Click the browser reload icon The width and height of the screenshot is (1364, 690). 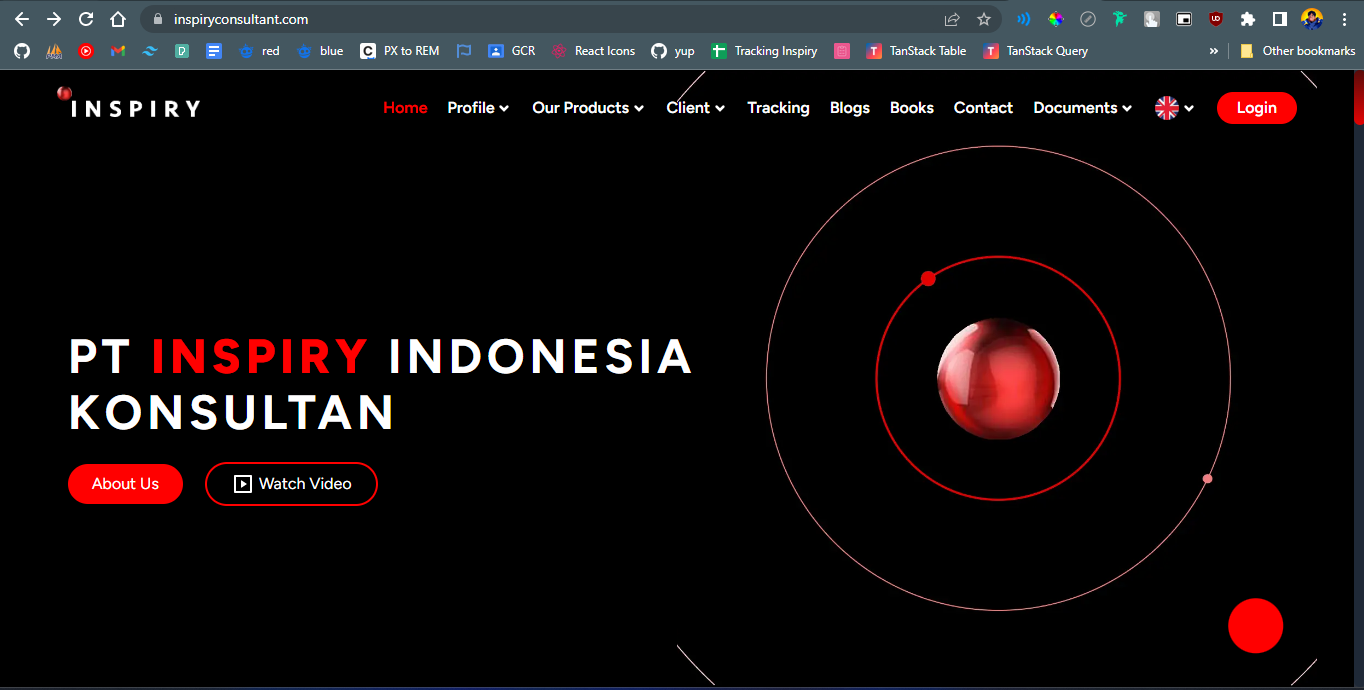click(x=86, y=19)
